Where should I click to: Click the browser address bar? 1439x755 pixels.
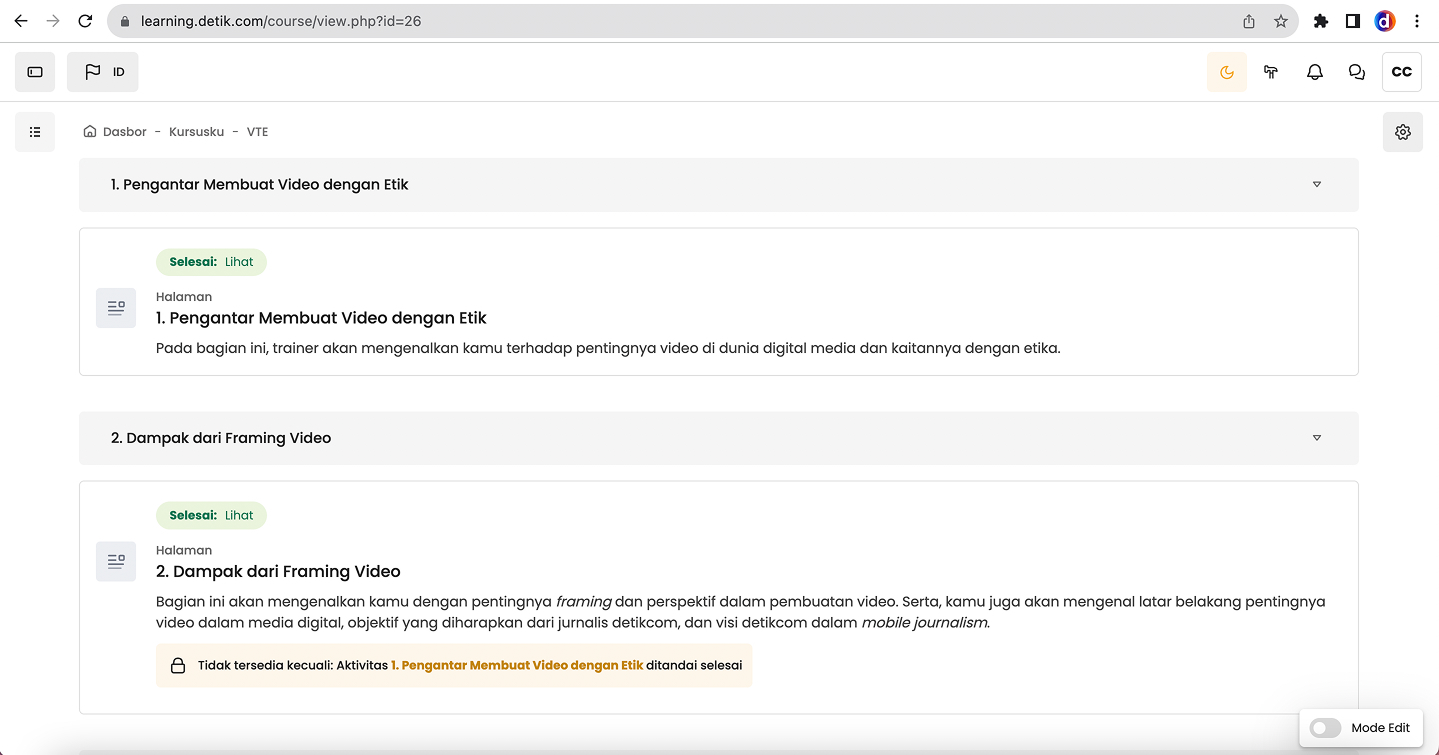coord(680,21)
